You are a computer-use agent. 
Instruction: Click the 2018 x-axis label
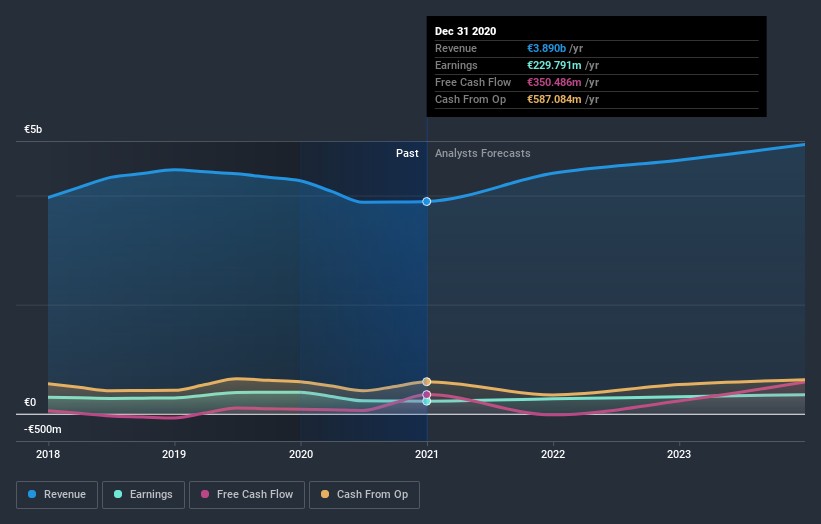point(48,454)
